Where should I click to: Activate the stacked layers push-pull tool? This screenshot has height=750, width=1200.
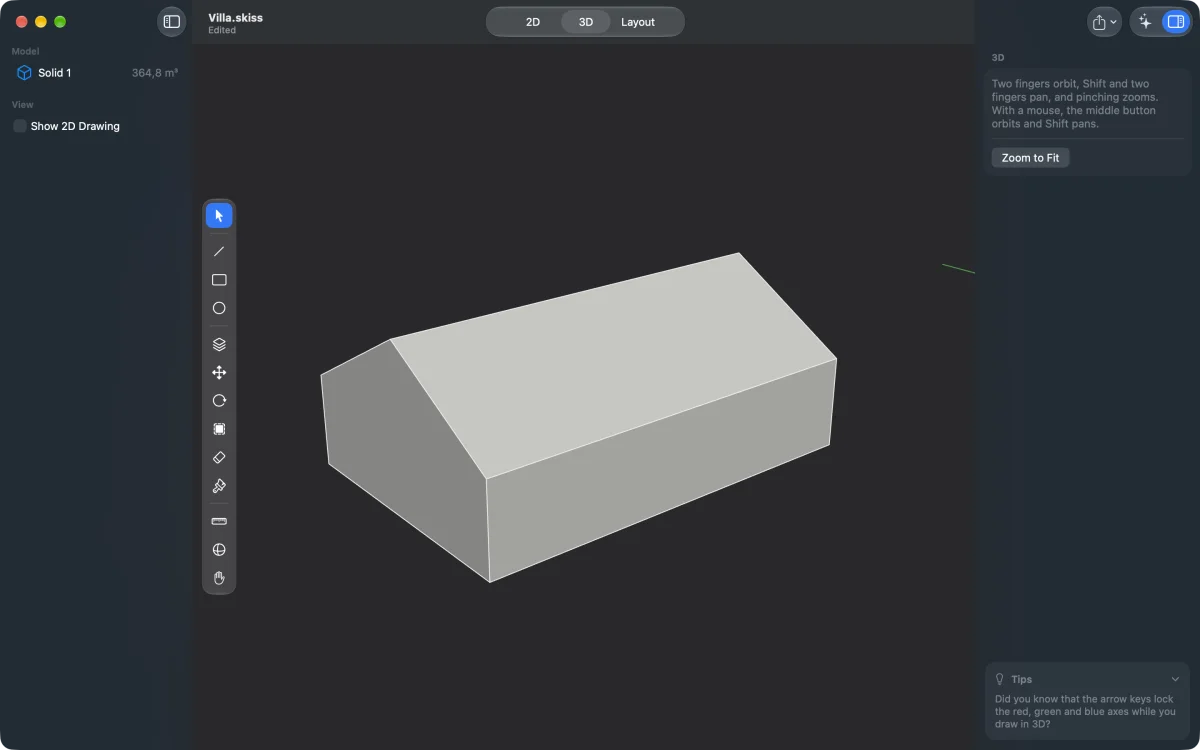click(x=219, y=344)
